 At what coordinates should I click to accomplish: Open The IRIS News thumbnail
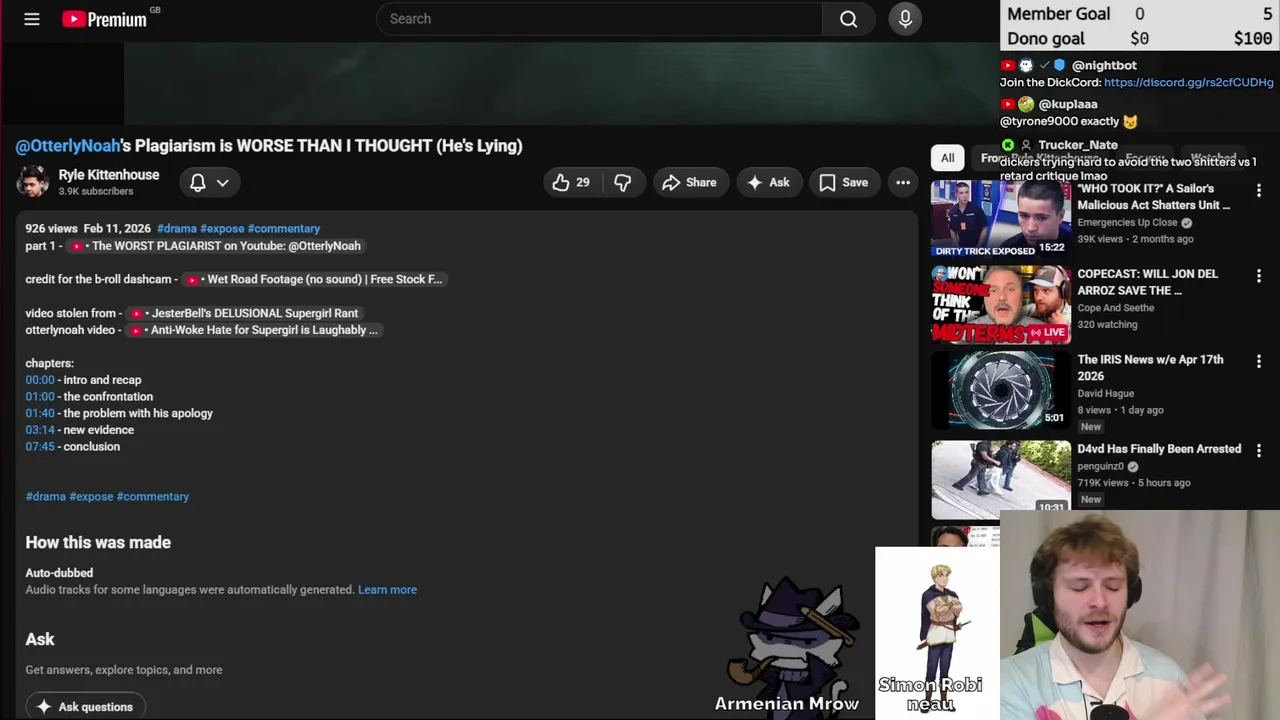coord(1001,389)
